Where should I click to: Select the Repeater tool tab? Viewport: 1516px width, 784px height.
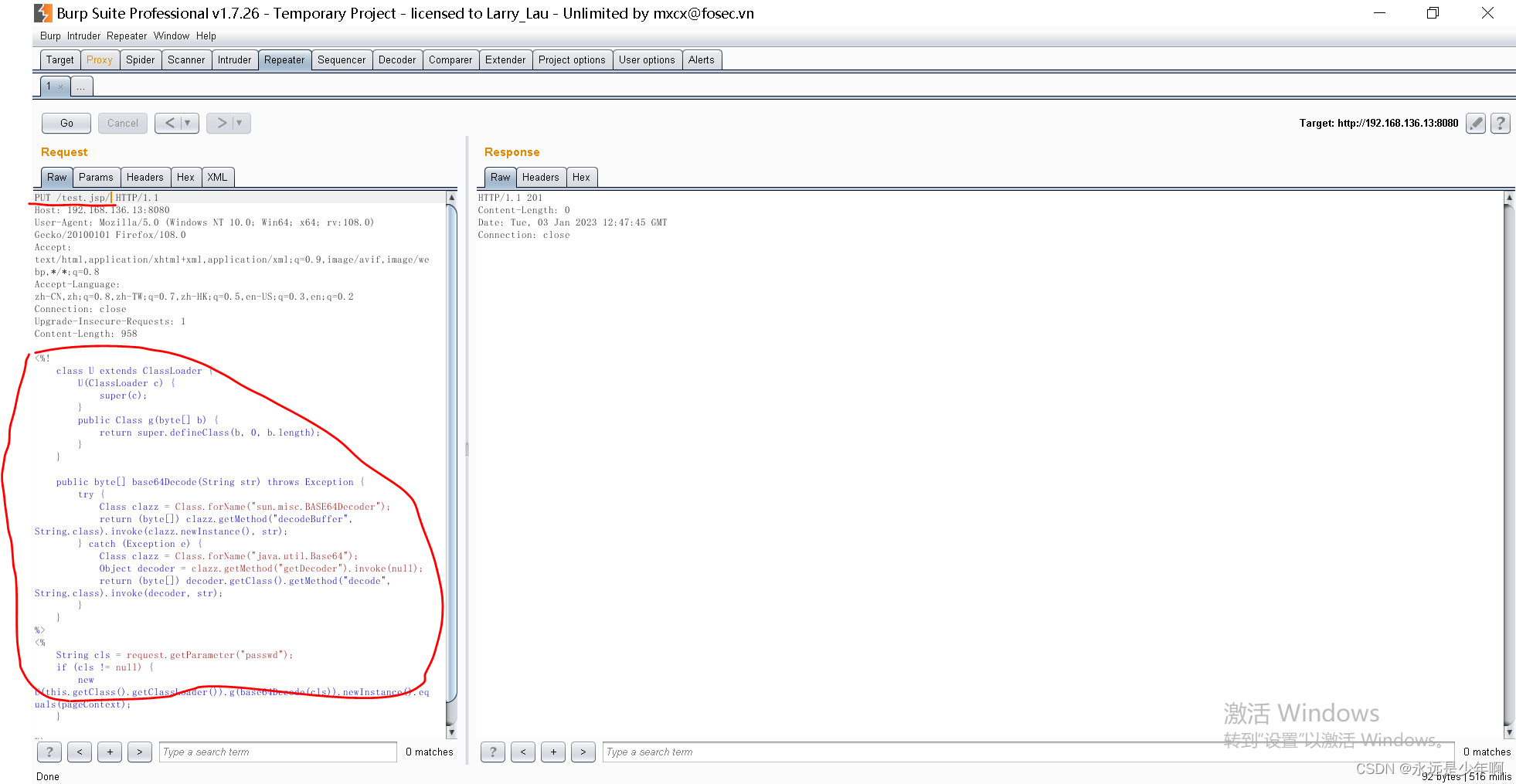pyautogui.click(x=284, y=59)
